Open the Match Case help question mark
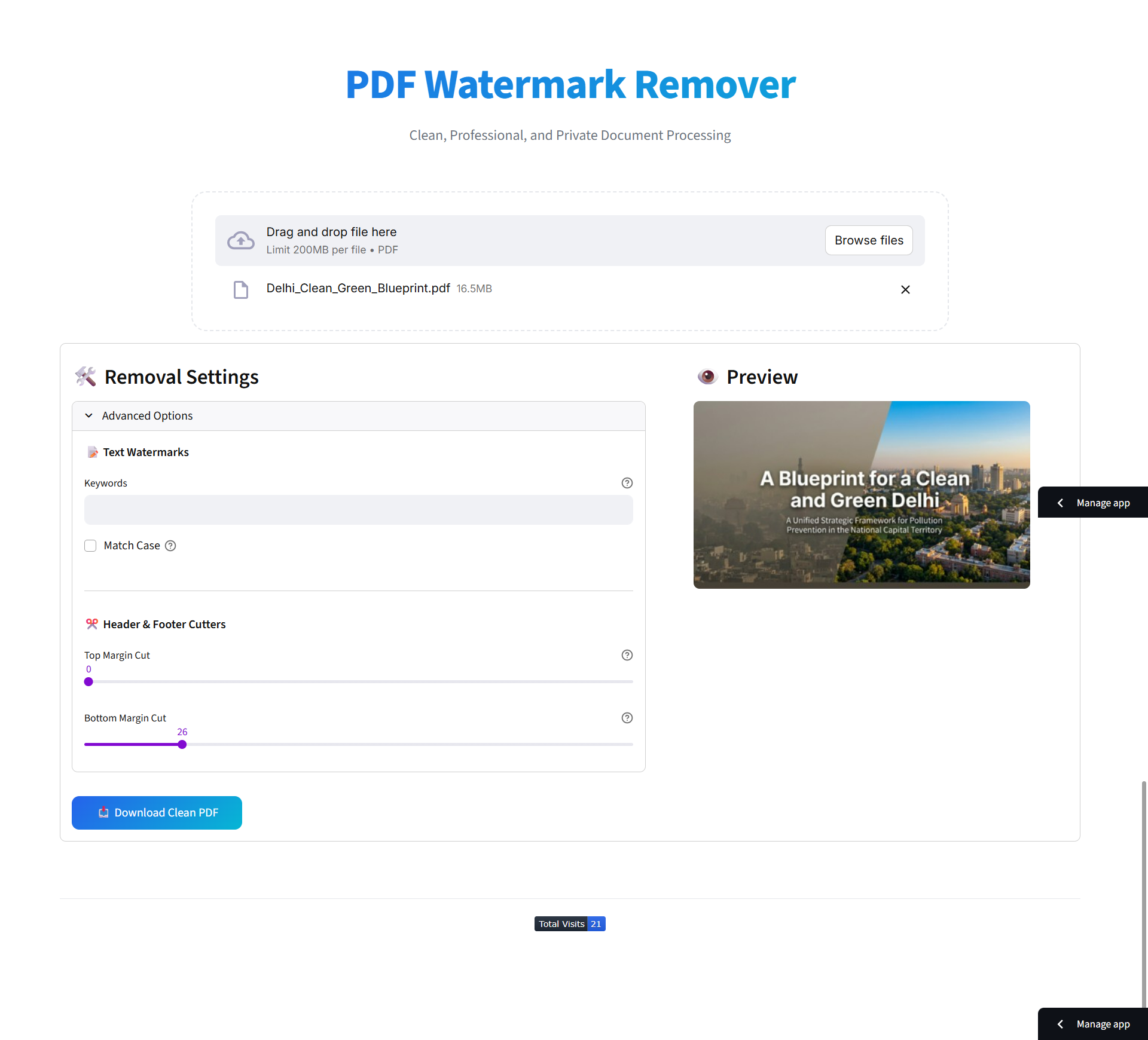Viewport: 1148px width, 1040px height. pyautogui.click(x=170, y=546)
